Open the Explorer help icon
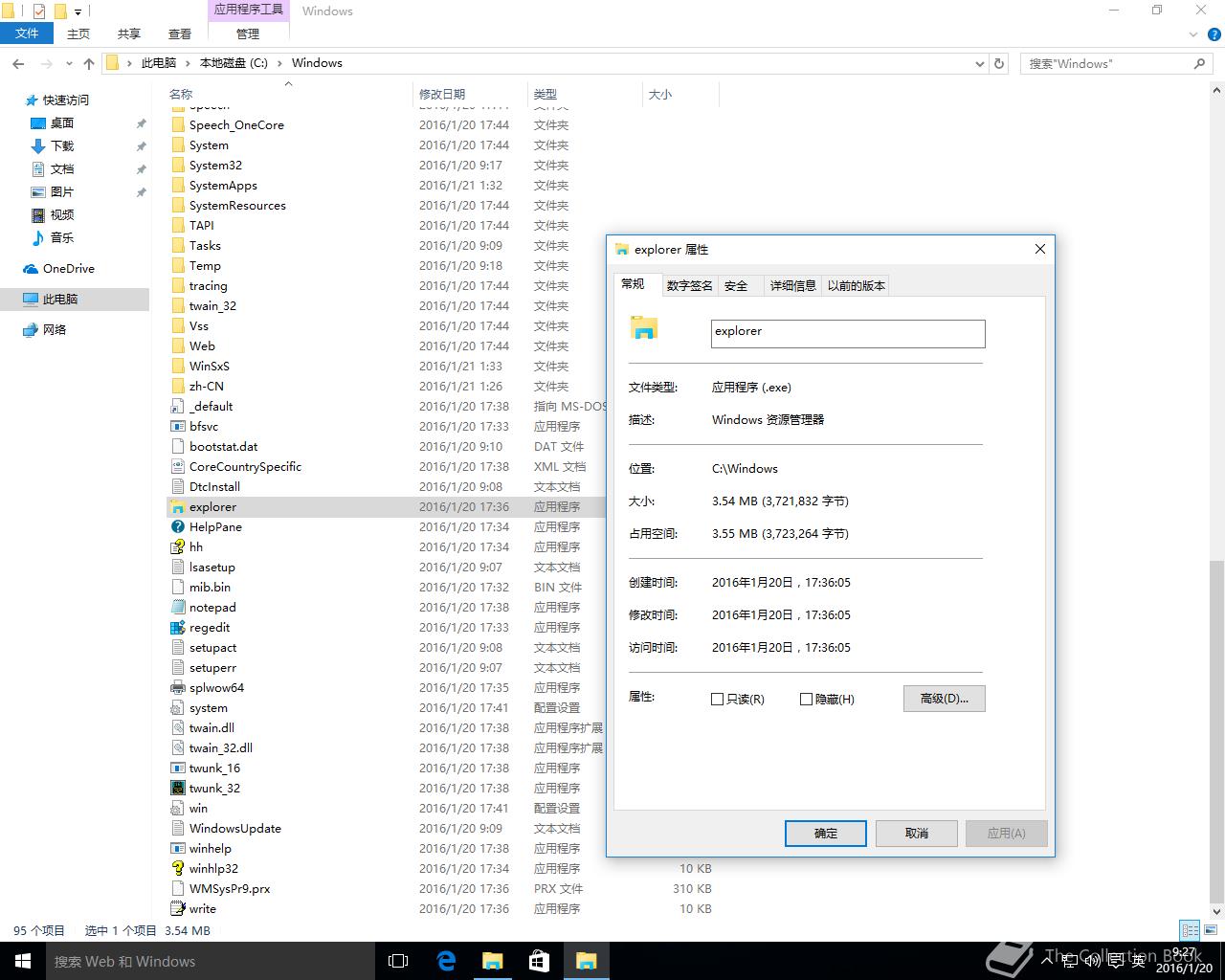This screenshot has height=980, width=1225. pyautogui.click(x=1215, y=34)
